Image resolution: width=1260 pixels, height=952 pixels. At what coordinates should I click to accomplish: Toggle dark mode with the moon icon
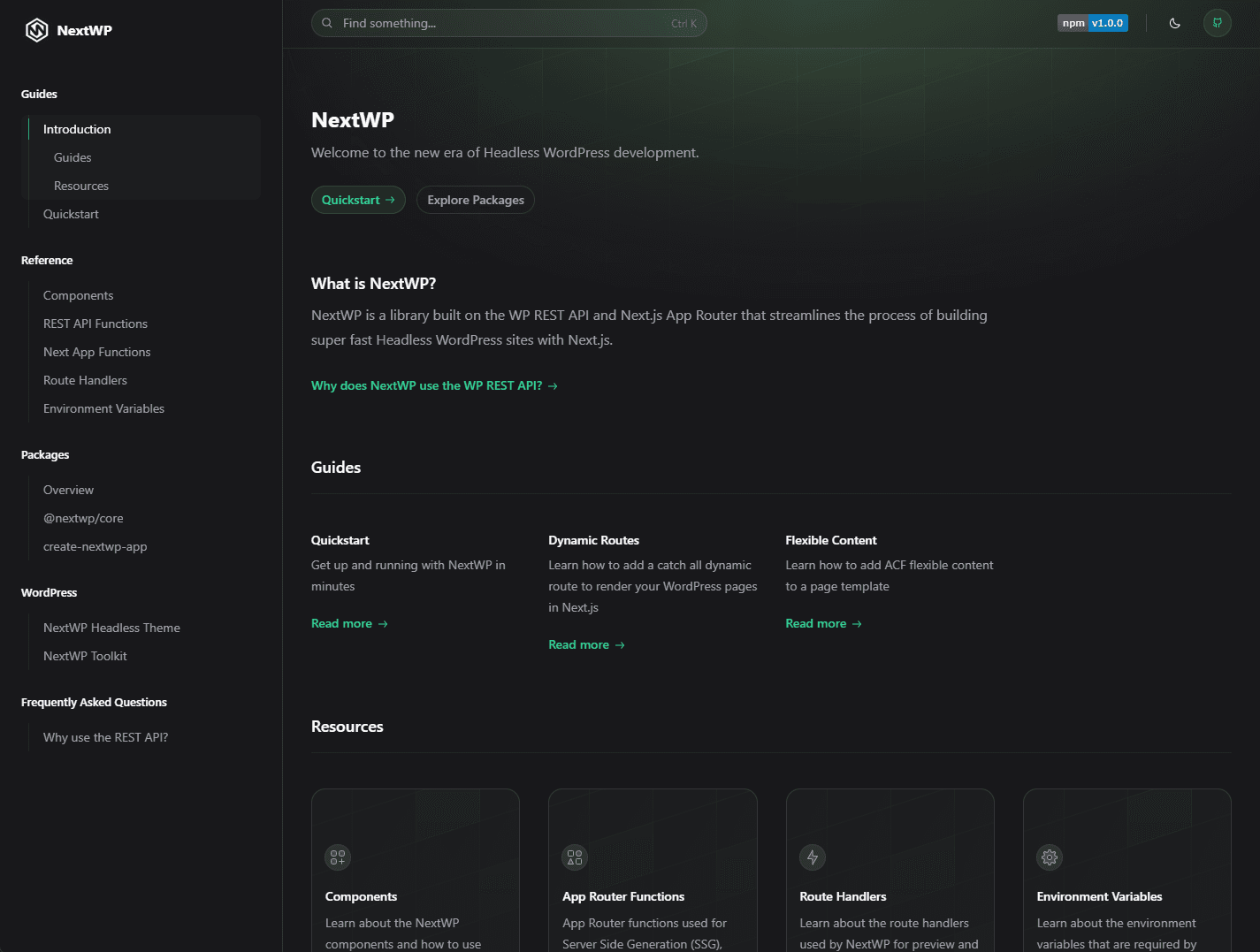coord(1174,24)
